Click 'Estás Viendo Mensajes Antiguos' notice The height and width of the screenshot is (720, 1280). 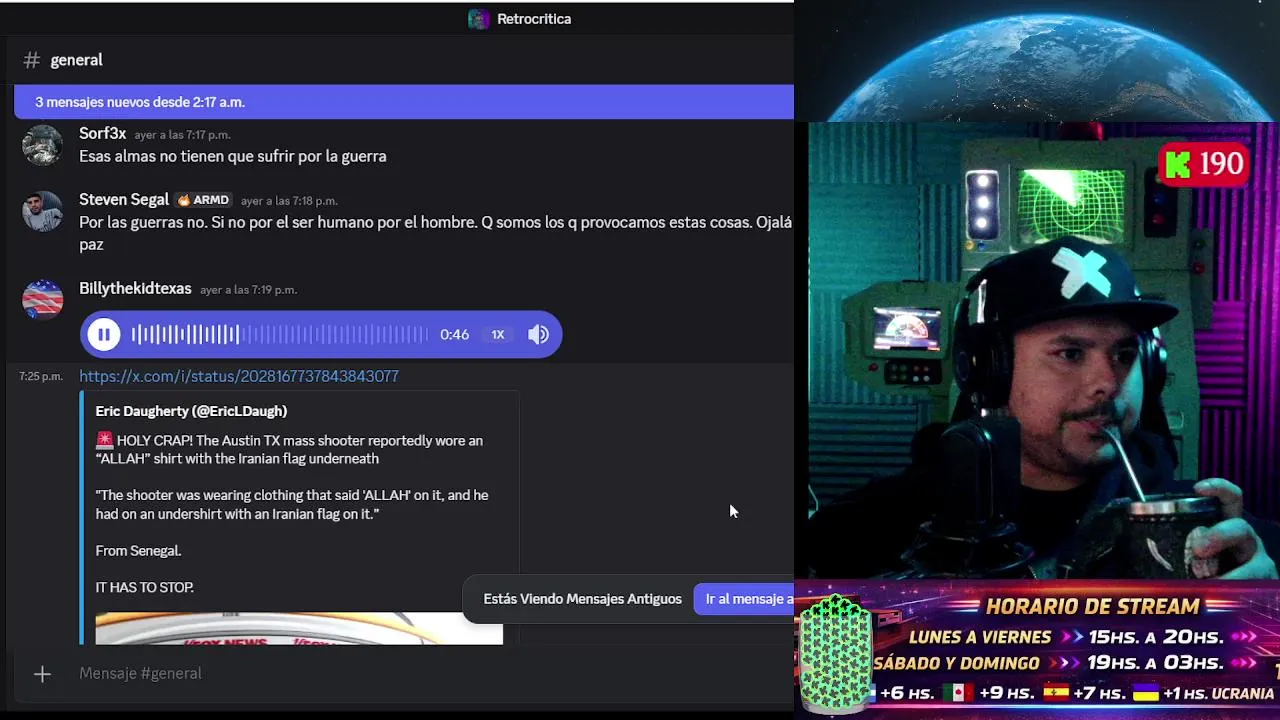point(582,599)
